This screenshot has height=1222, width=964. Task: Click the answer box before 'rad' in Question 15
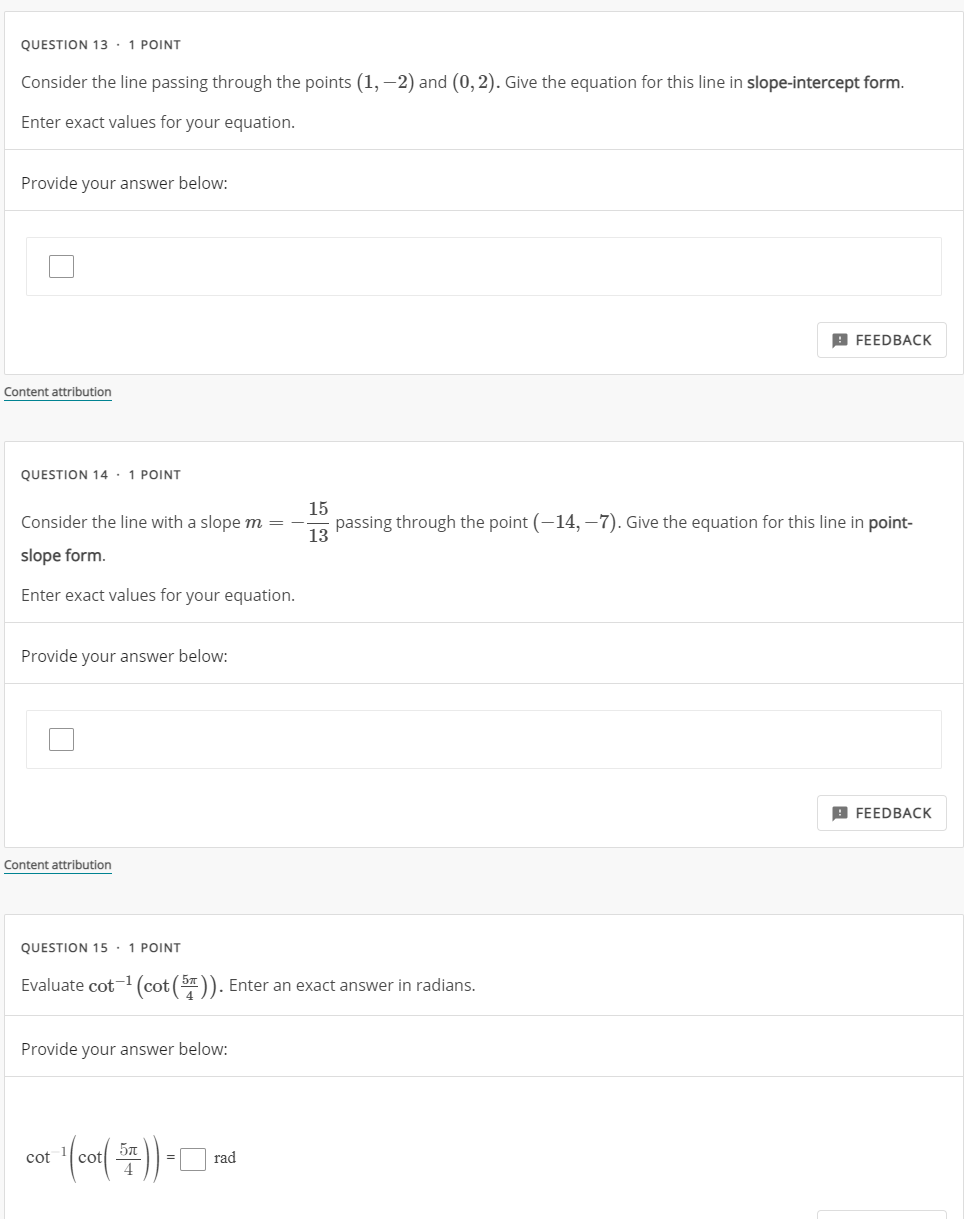pyautogui.click(x=194, y=1158)
